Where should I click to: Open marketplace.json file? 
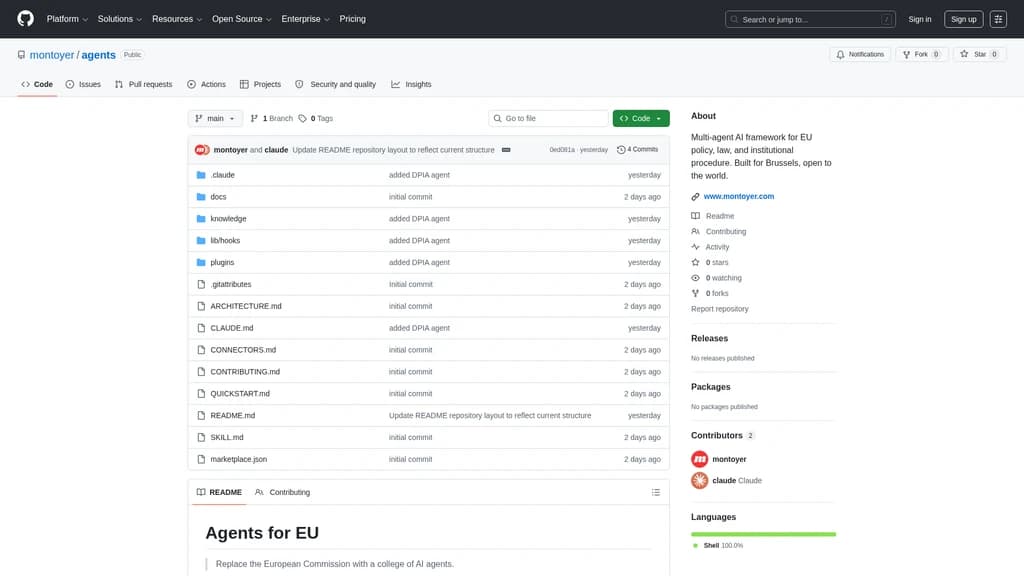pyautogui.click(x=238, y=459)
